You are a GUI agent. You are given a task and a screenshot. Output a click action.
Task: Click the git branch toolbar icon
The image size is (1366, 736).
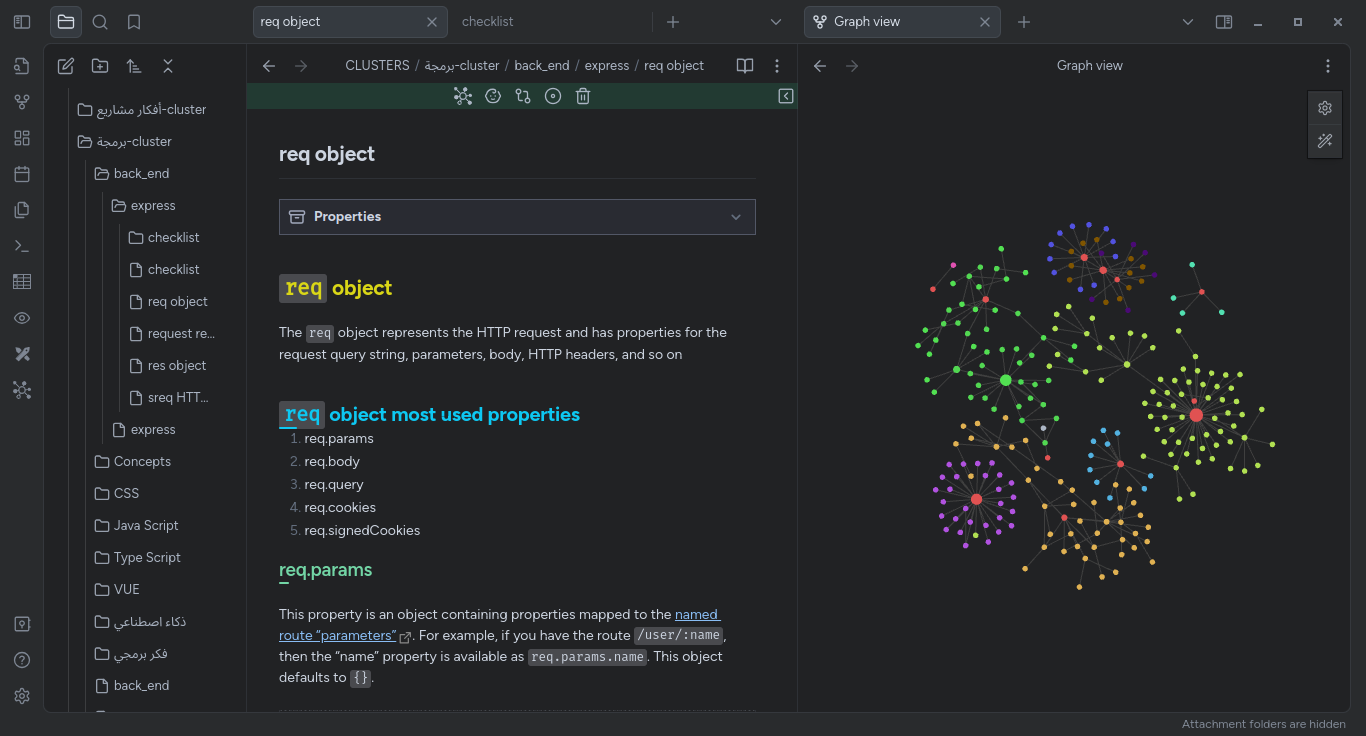[523, 96]
